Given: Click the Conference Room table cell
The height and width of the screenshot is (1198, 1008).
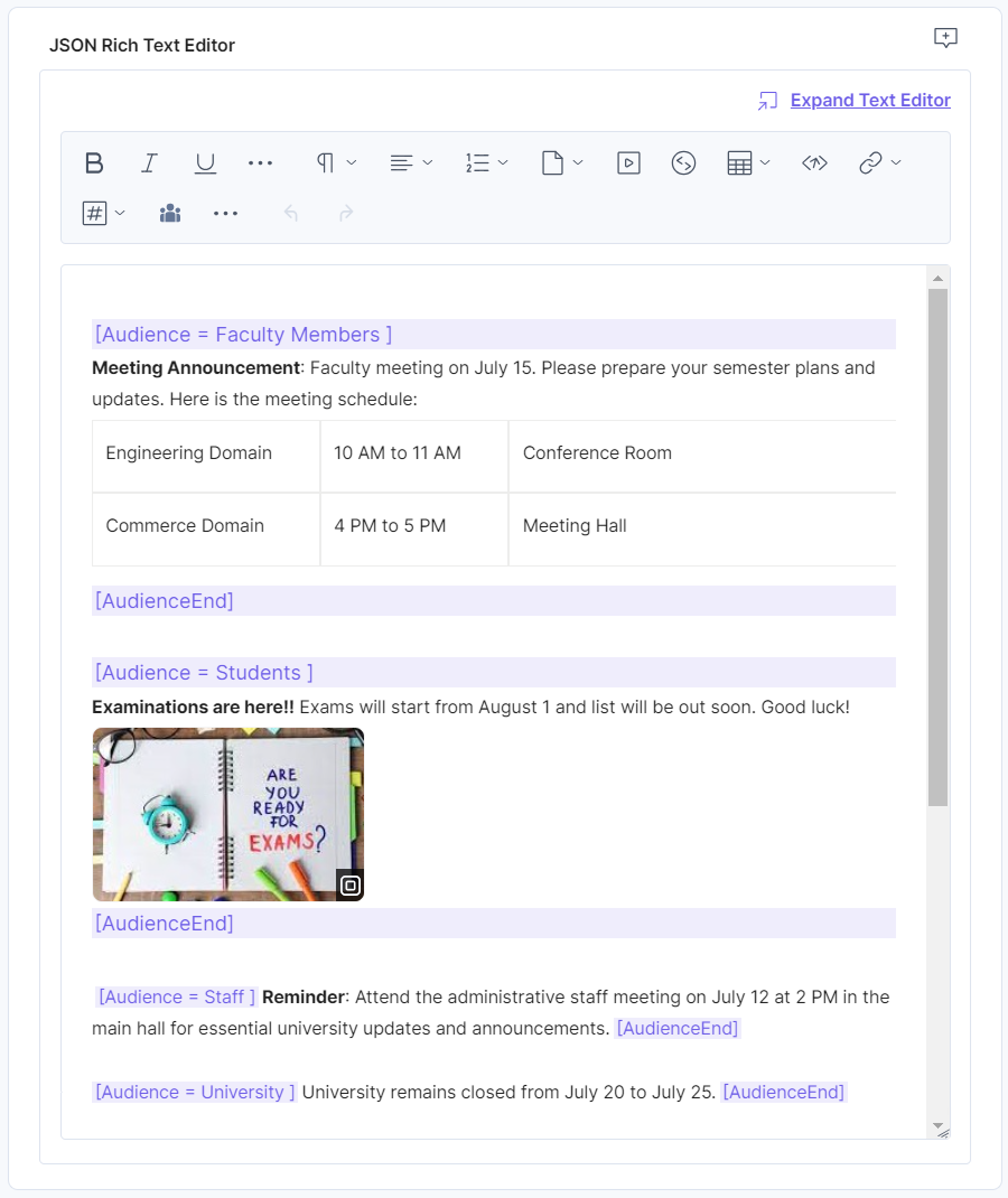Looking at the screenshot, I should 702,456.
